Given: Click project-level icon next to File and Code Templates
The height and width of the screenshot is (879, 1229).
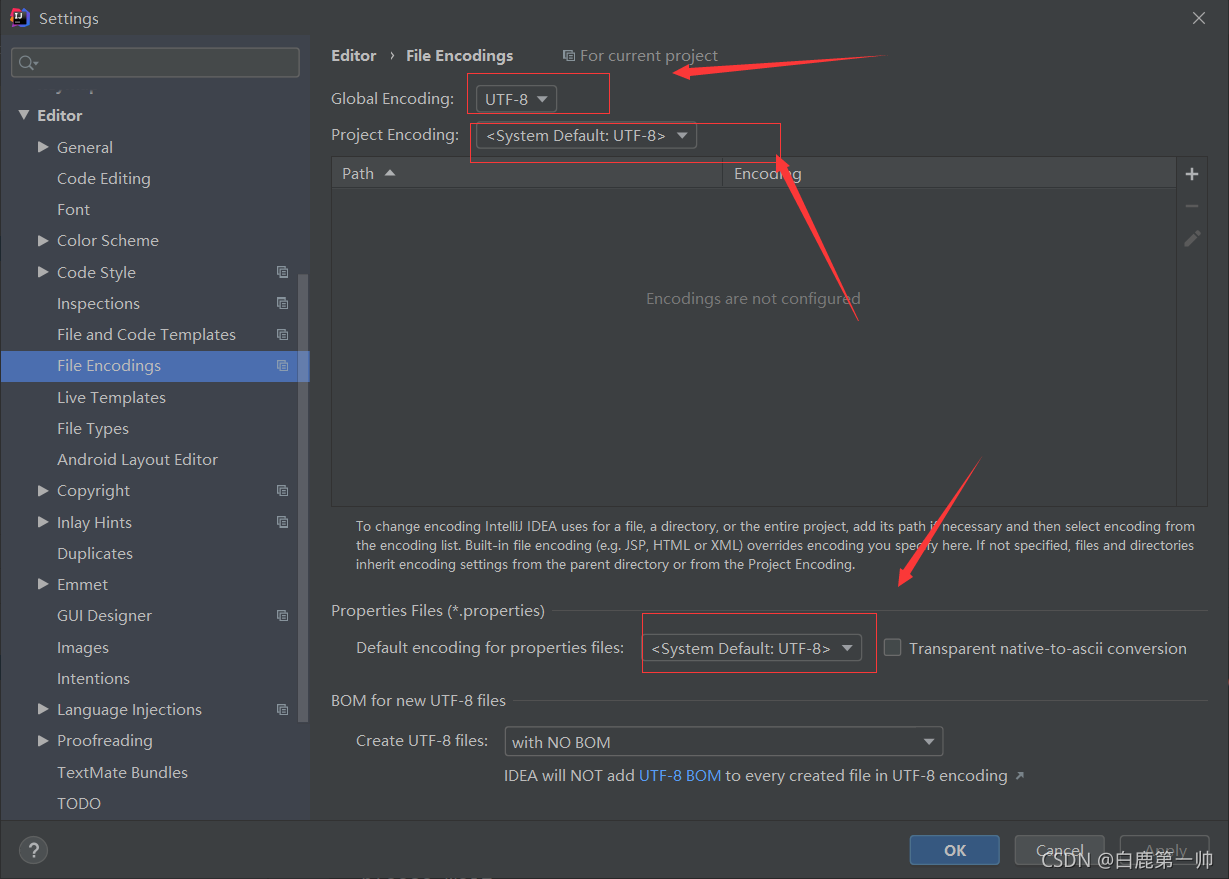Looking at the screenshot, I should tap(283, 334).
